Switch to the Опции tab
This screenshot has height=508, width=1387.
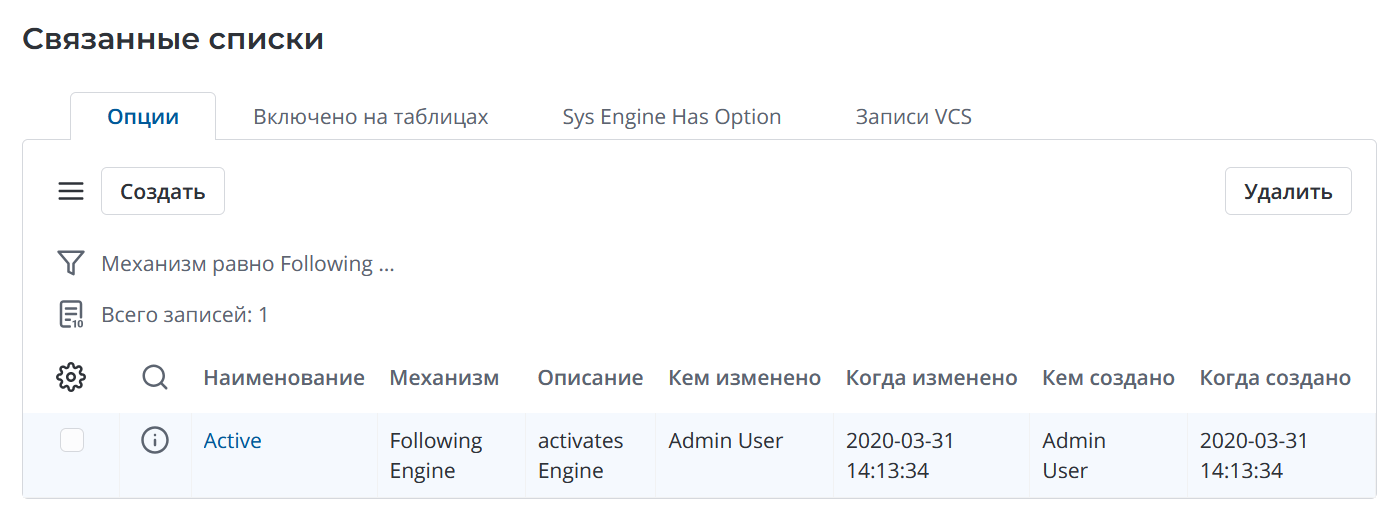pos(143,117)
